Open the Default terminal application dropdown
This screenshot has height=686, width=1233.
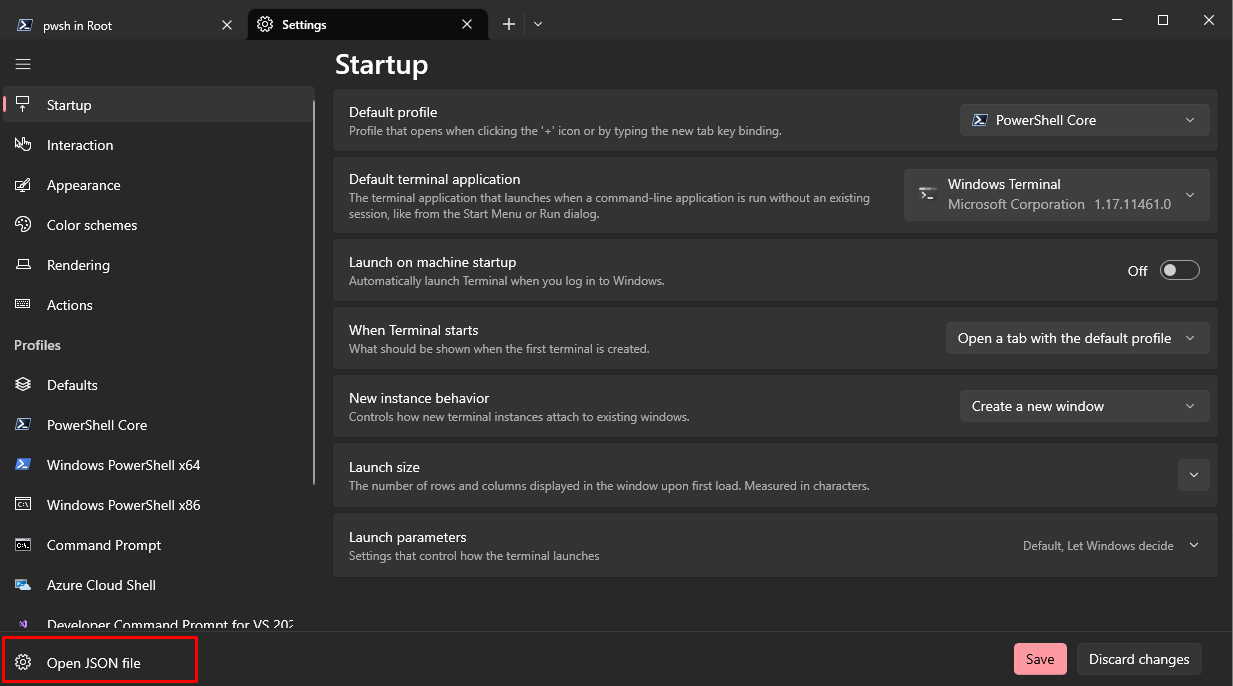[x=1057, y=194]
